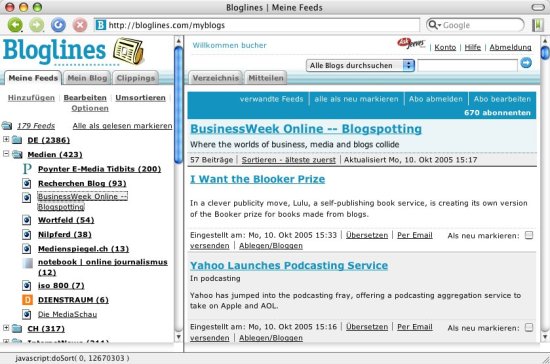Click 'Abo bearbeiten' in the blue bar
Screen dimensions: 550x364
(x=502, y=99)
